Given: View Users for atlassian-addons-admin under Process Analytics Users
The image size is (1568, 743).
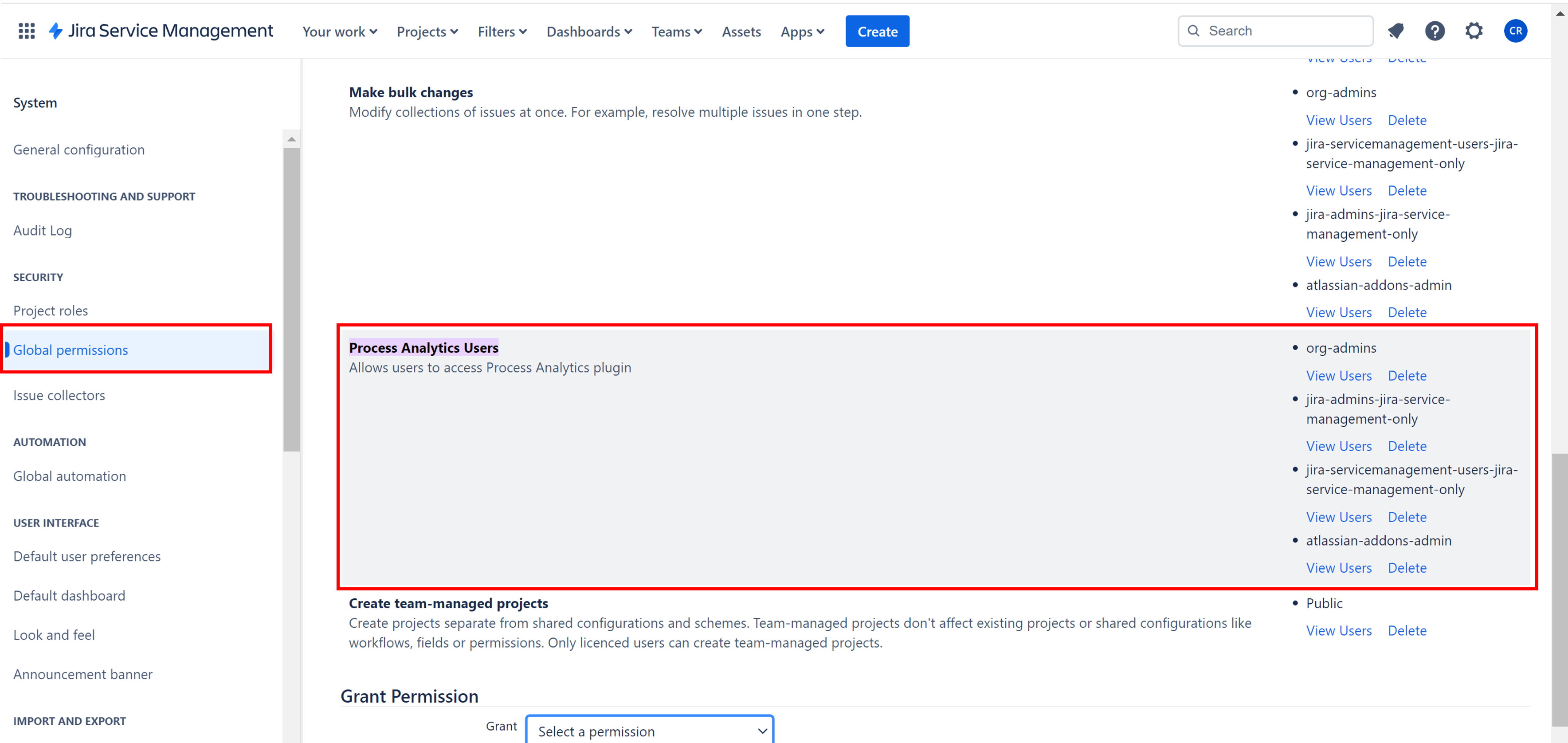Looking at the screenshot, I should tap(1339, 568).
